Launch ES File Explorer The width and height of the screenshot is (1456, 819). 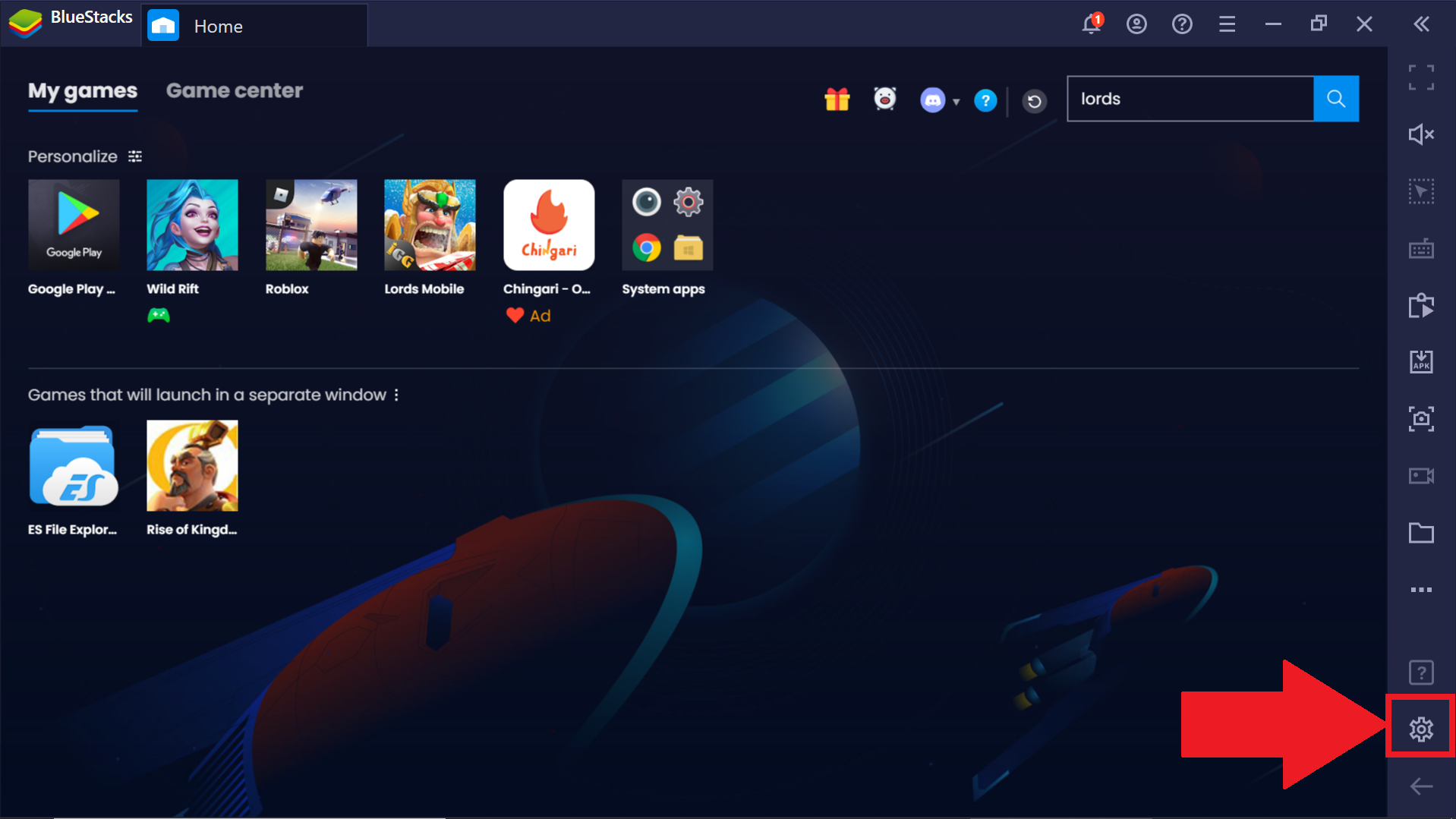tap(74, 466)
